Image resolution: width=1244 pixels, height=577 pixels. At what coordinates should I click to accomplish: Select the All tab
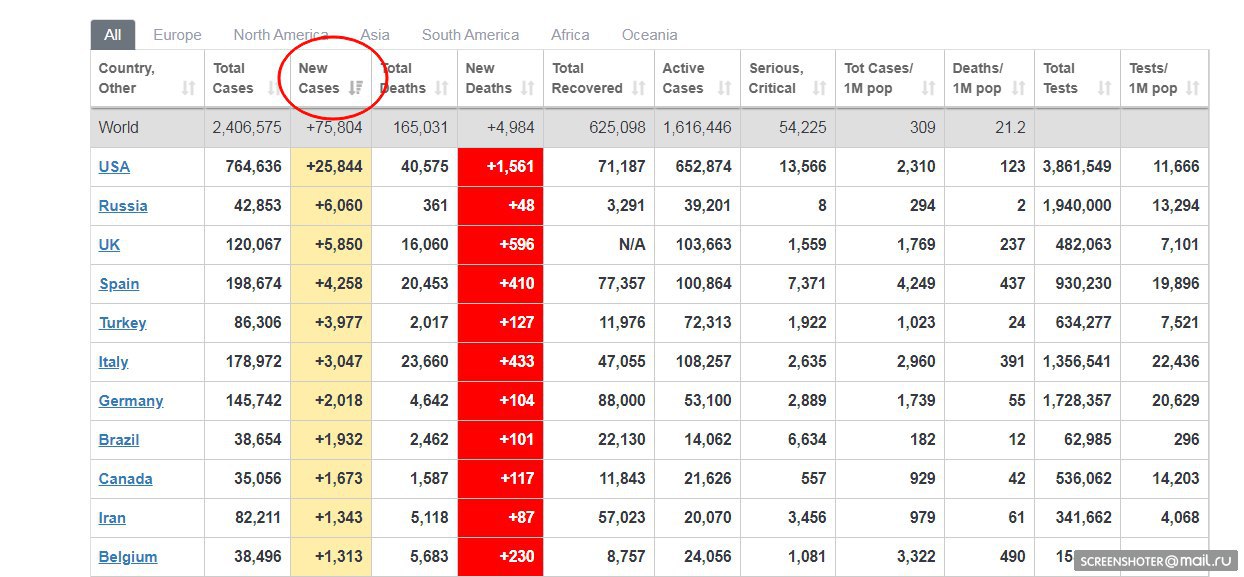click(x=113, y=35)
